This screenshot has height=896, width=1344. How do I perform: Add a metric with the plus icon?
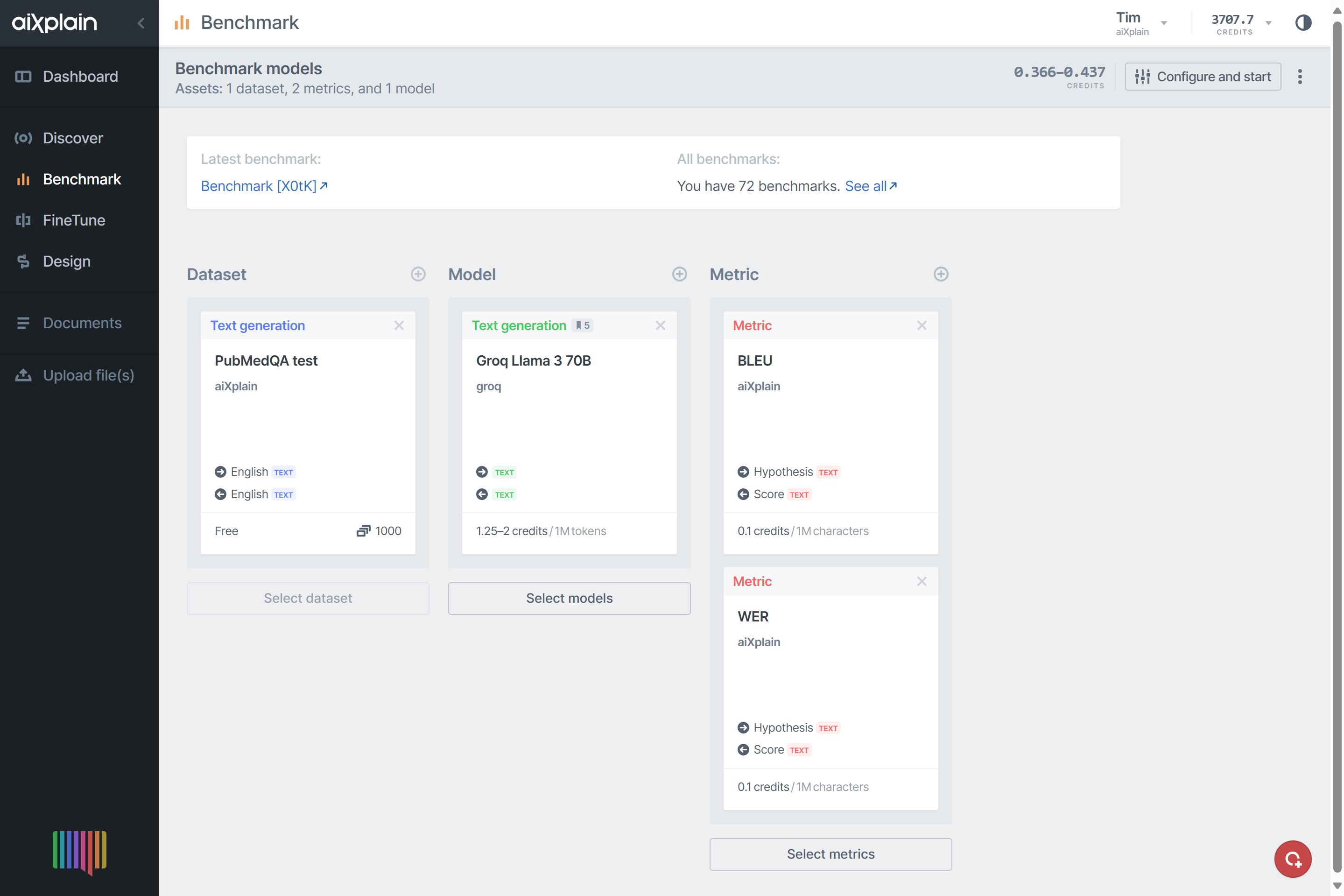click(941, 274)
